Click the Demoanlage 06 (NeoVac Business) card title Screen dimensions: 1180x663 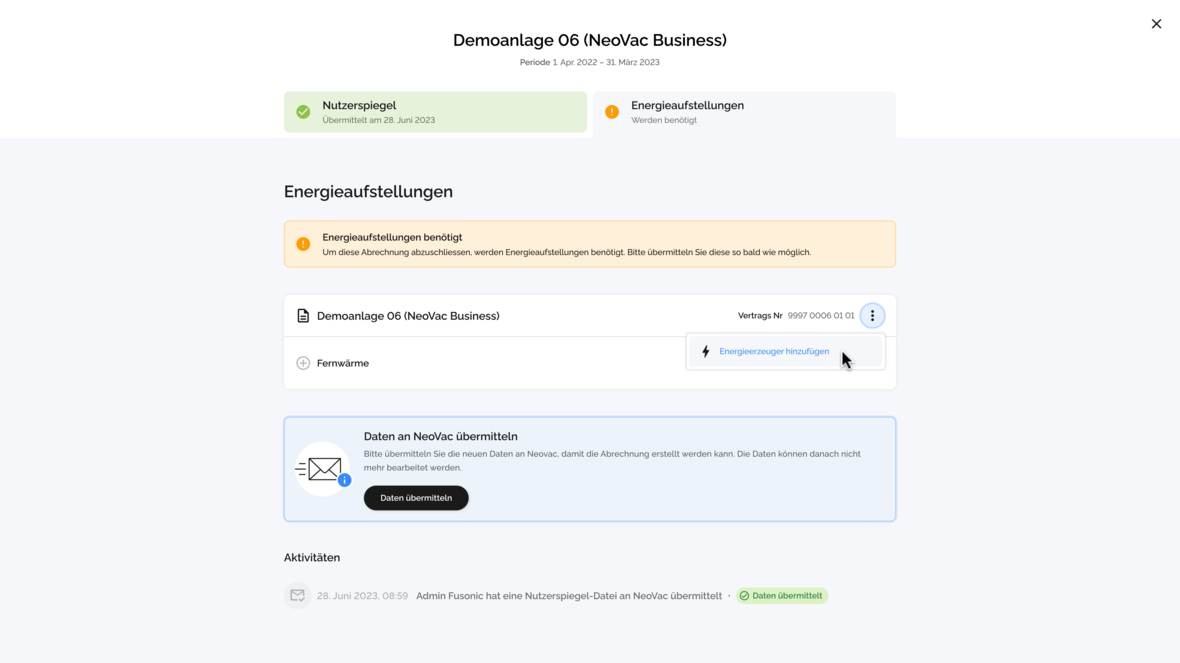pos(408,316)
